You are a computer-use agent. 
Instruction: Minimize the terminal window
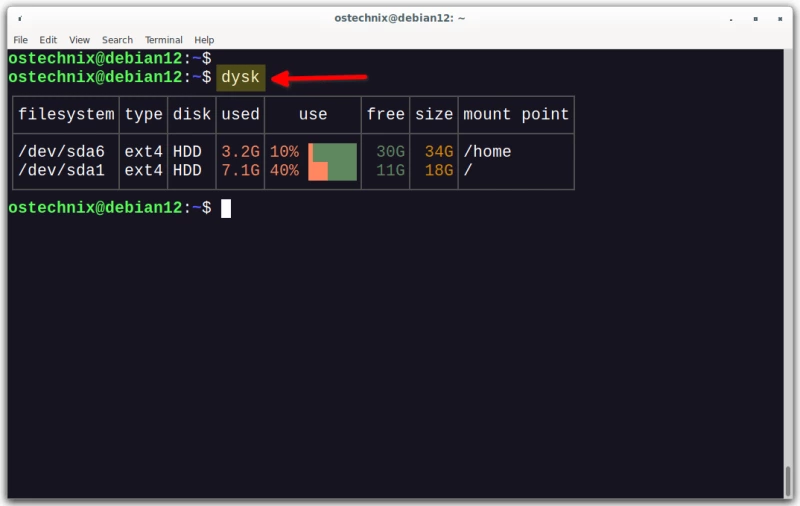point(731,19)
